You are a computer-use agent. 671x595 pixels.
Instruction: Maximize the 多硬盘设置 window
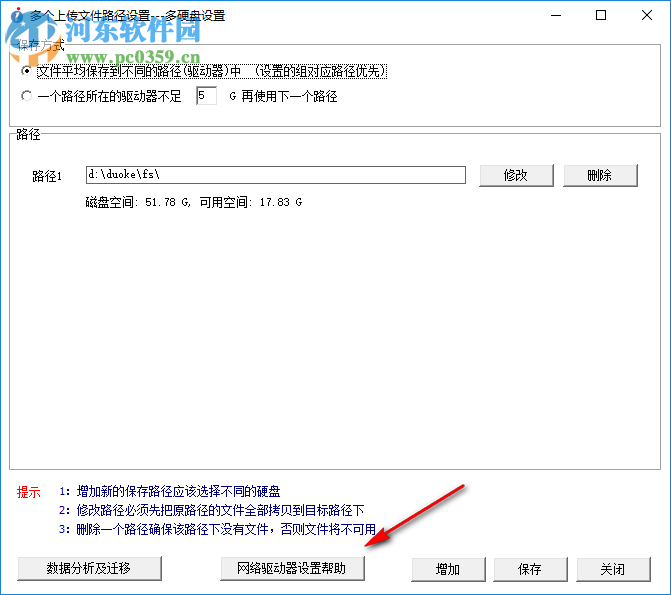coord(601,15)
